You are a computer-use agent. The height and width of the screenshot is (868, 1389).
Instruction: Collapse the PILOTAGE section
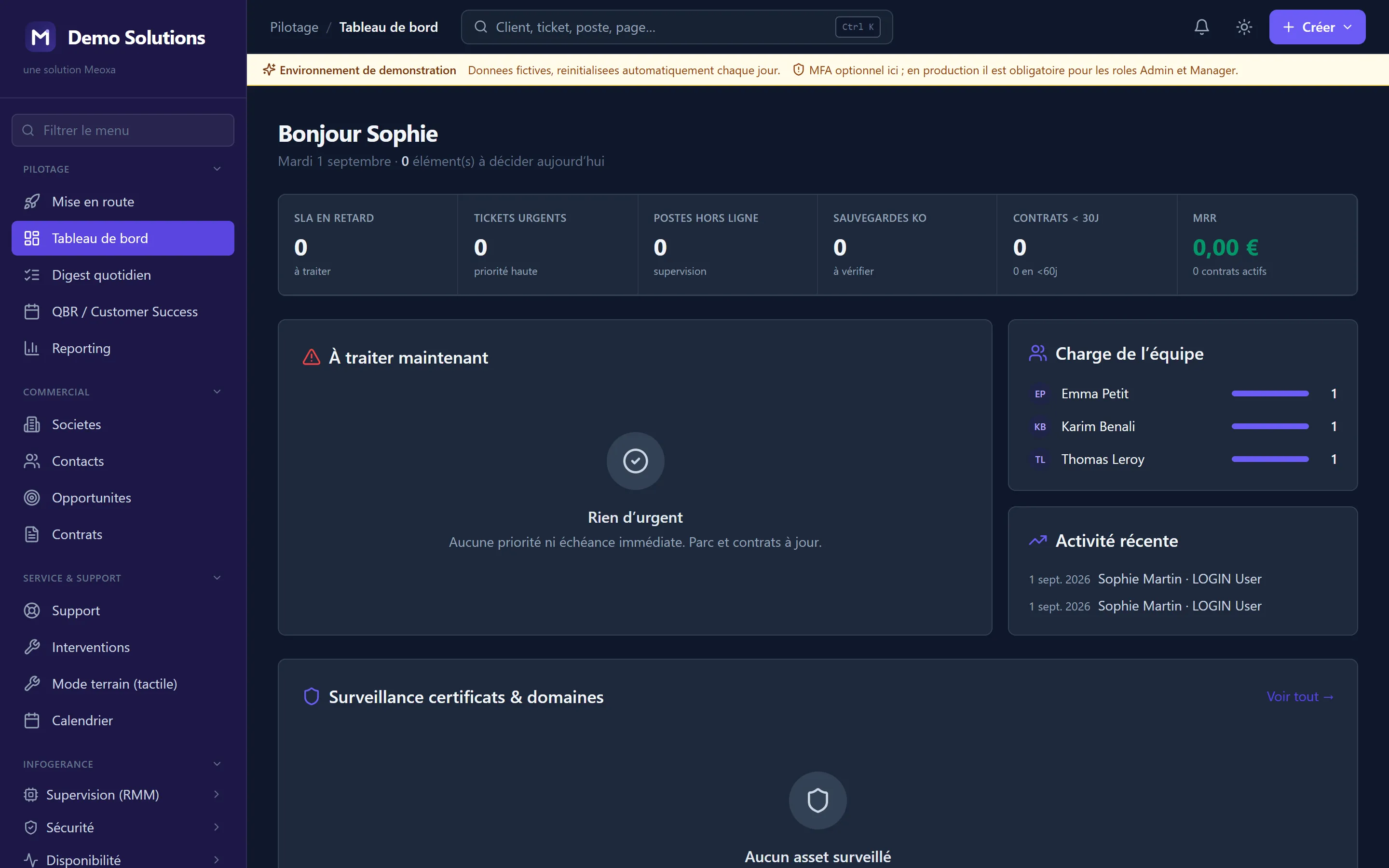[217, 169]
